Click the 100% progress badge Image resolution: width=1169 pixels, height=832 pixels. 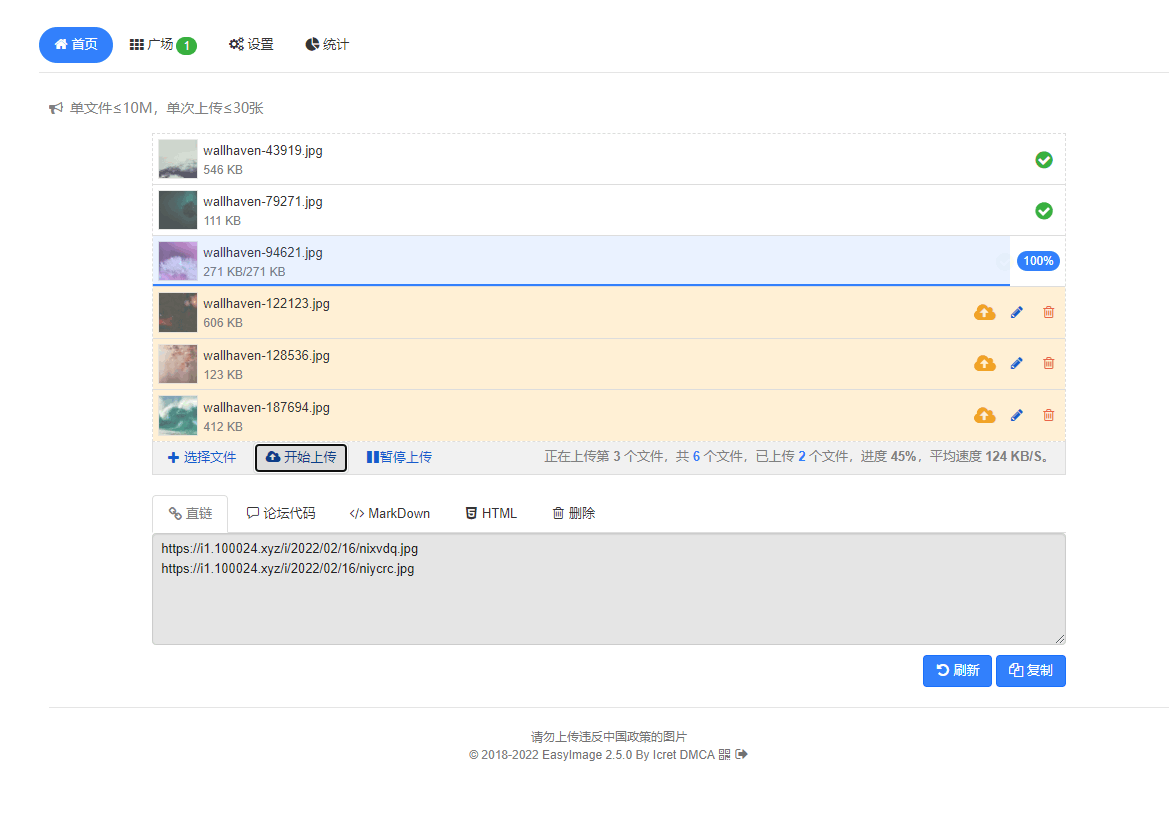coord(1038,261)
